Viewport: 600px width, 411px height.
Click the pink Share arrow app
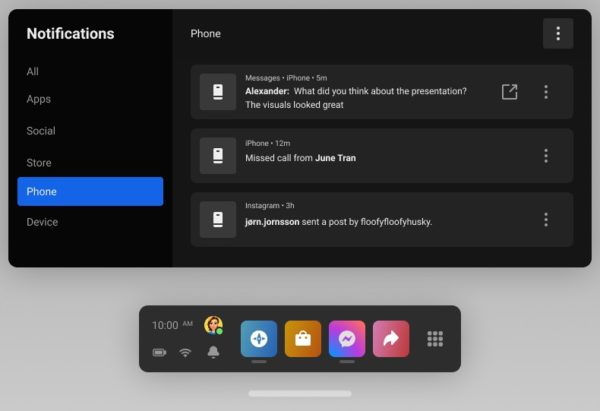coord(391,339)
